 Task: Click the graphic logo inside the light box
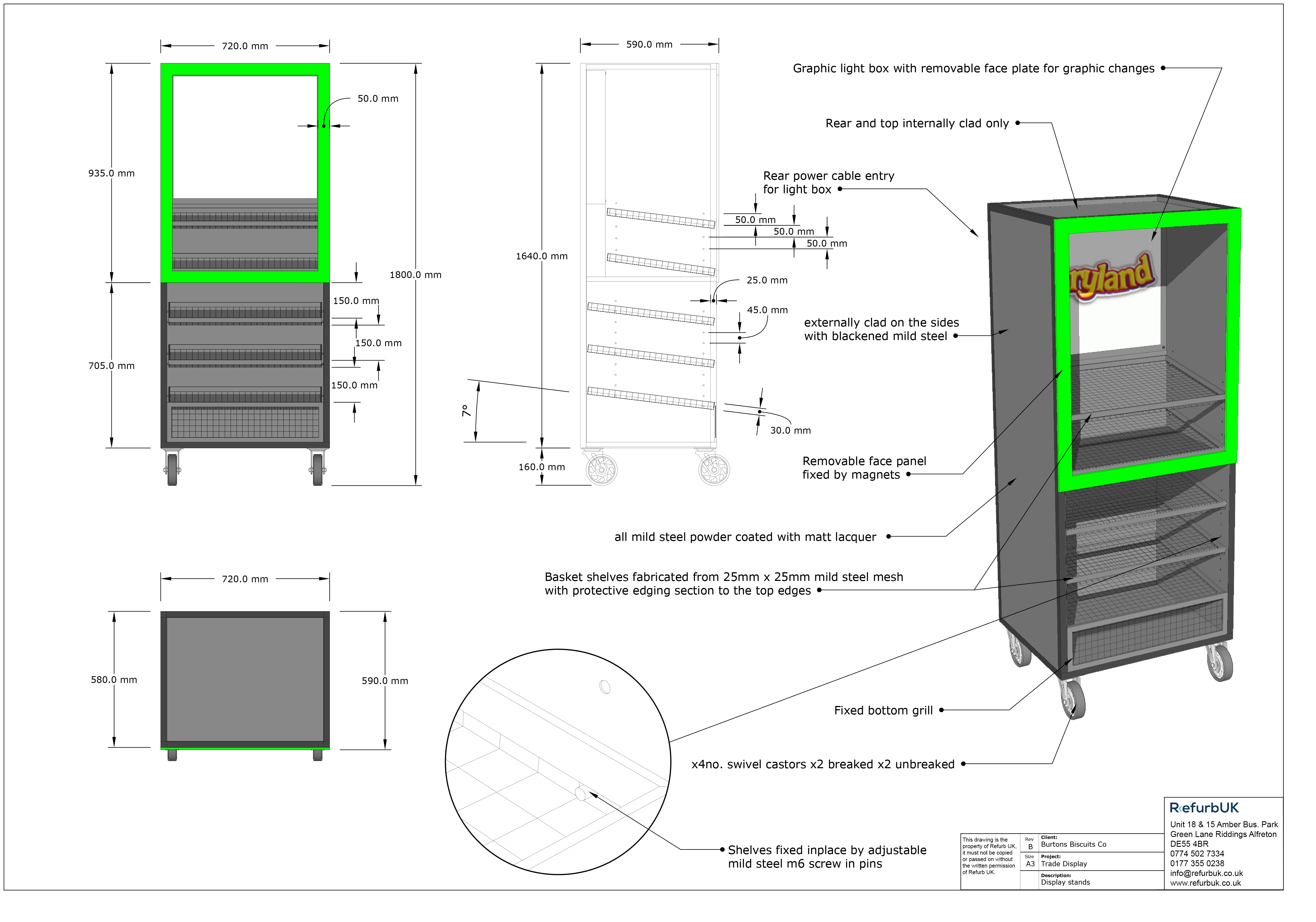pos(1112,278)
